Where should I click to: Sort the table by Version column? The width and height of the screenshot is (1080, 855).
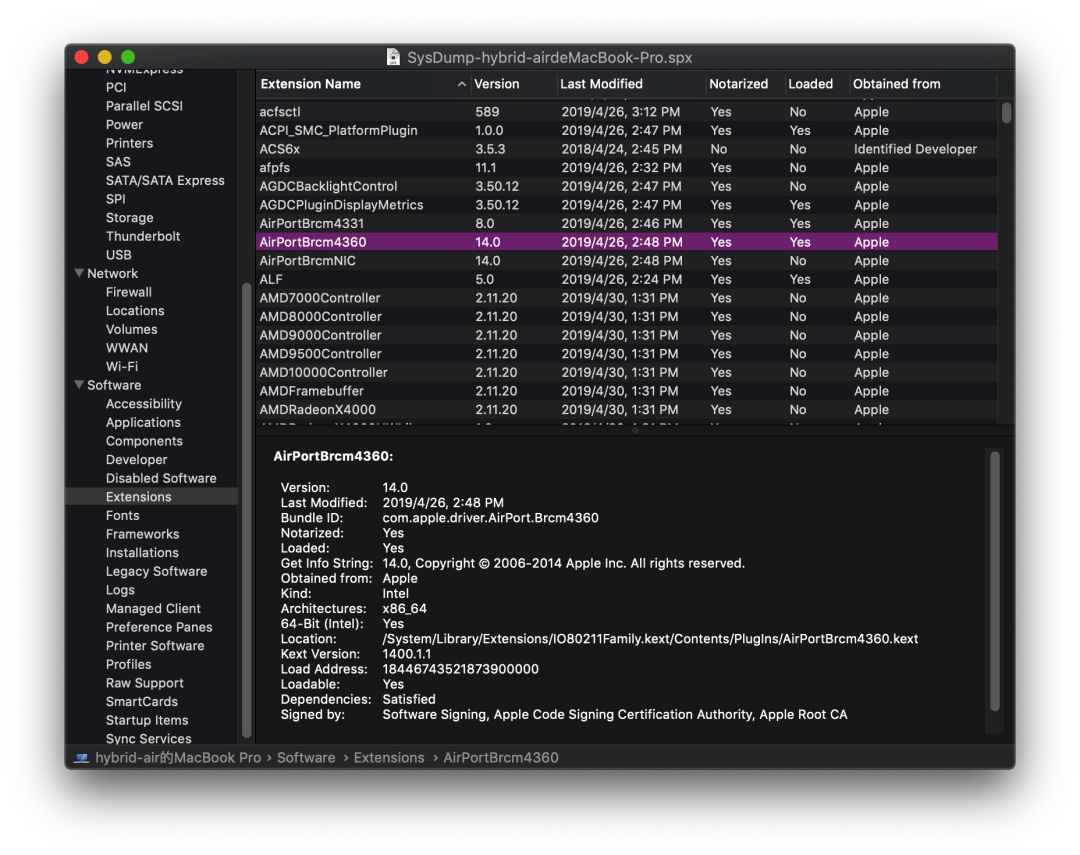[x=497, y=84]
